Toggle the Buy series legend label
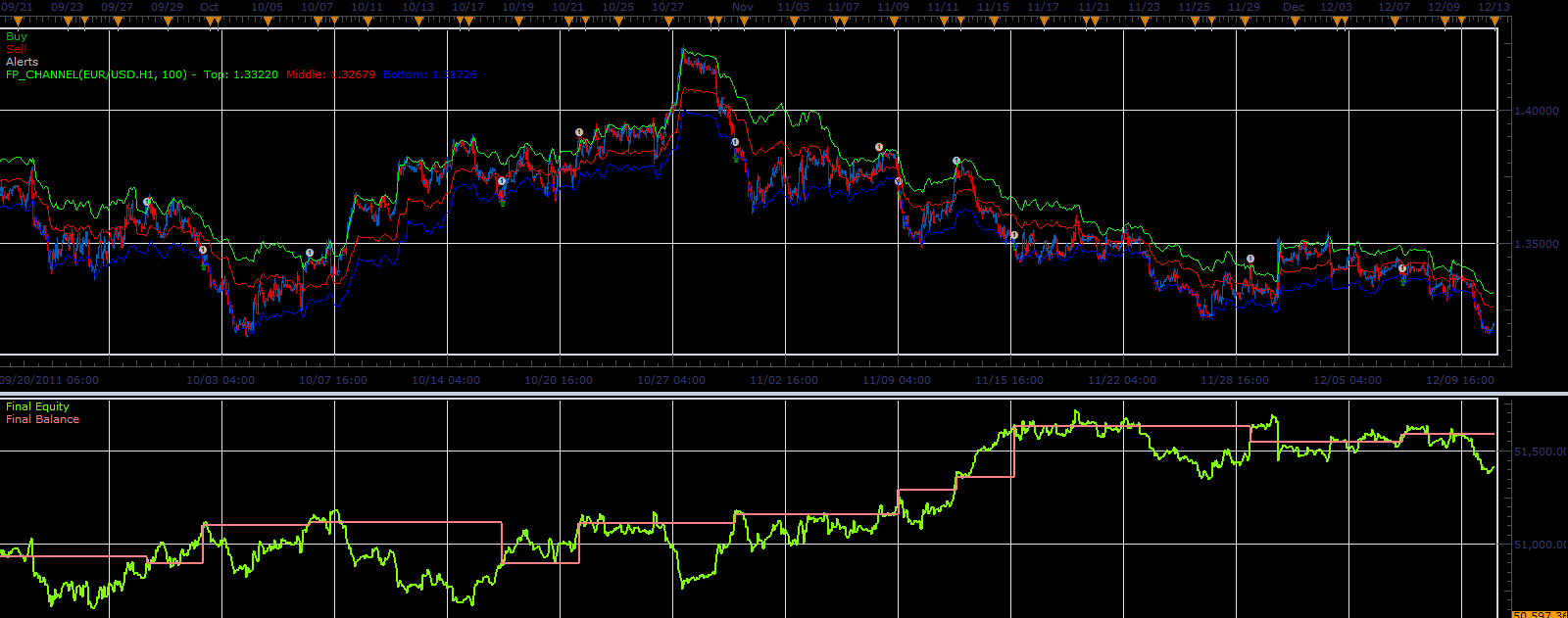1568x618 pixels. click(x=17, y=36)
